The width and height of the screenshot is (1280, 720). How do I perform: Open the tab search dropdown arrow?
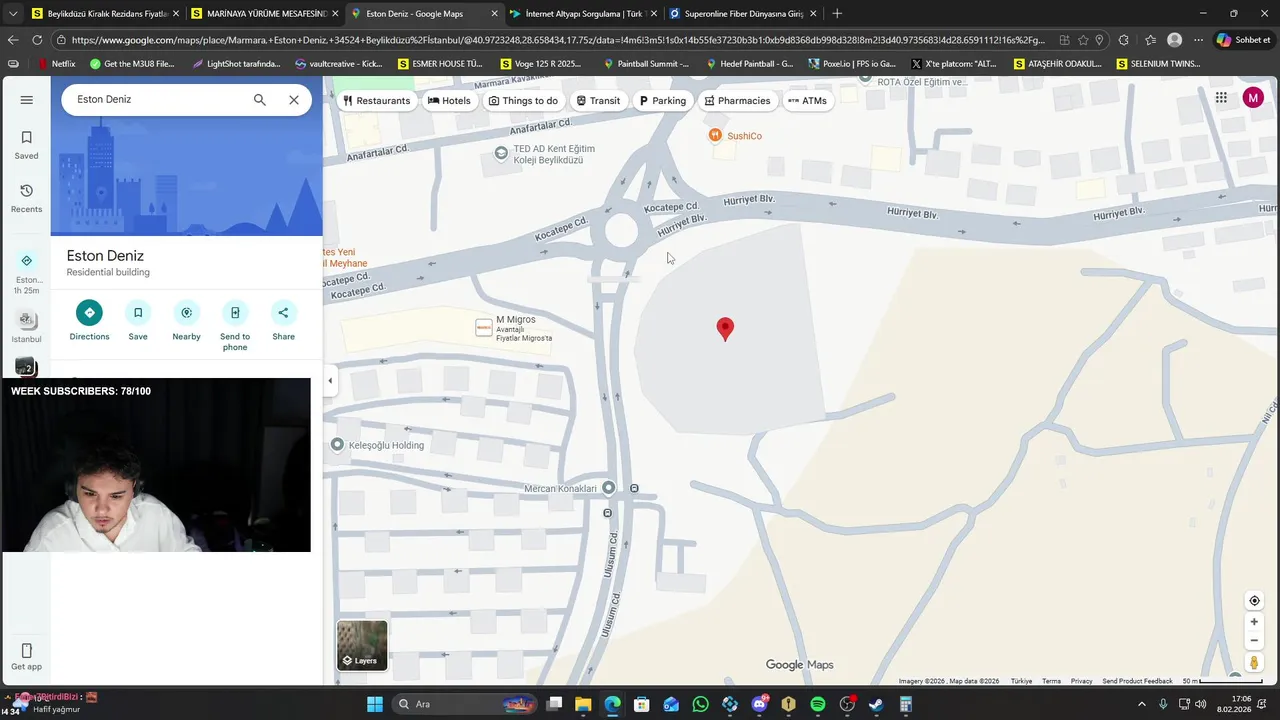[x=12, y=14]
